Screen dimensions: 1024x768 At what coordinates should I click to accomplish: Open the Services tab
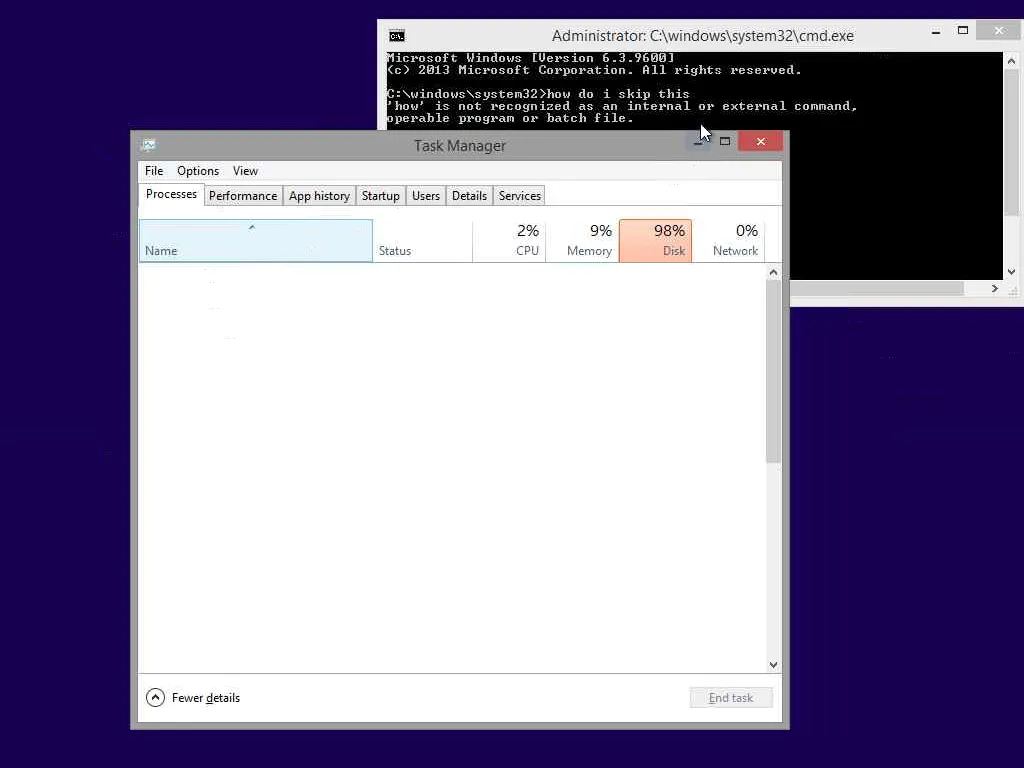click(x=520, y=196)
